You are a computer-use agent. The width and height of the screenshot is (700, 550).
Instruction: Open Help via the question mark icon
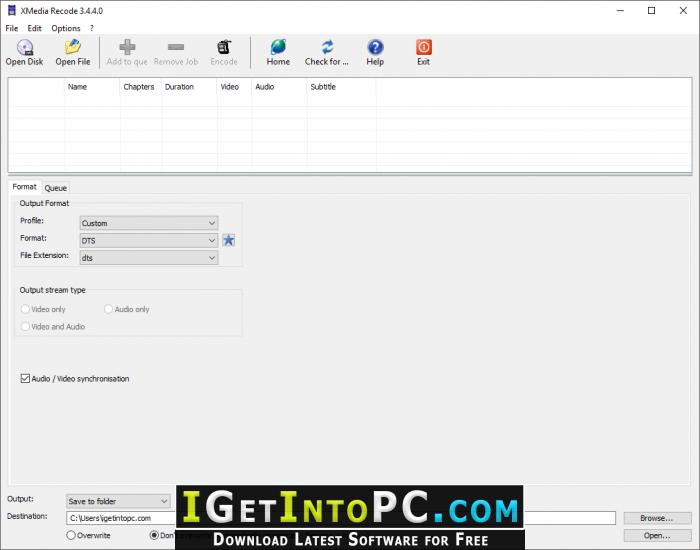tap(375, 47)
